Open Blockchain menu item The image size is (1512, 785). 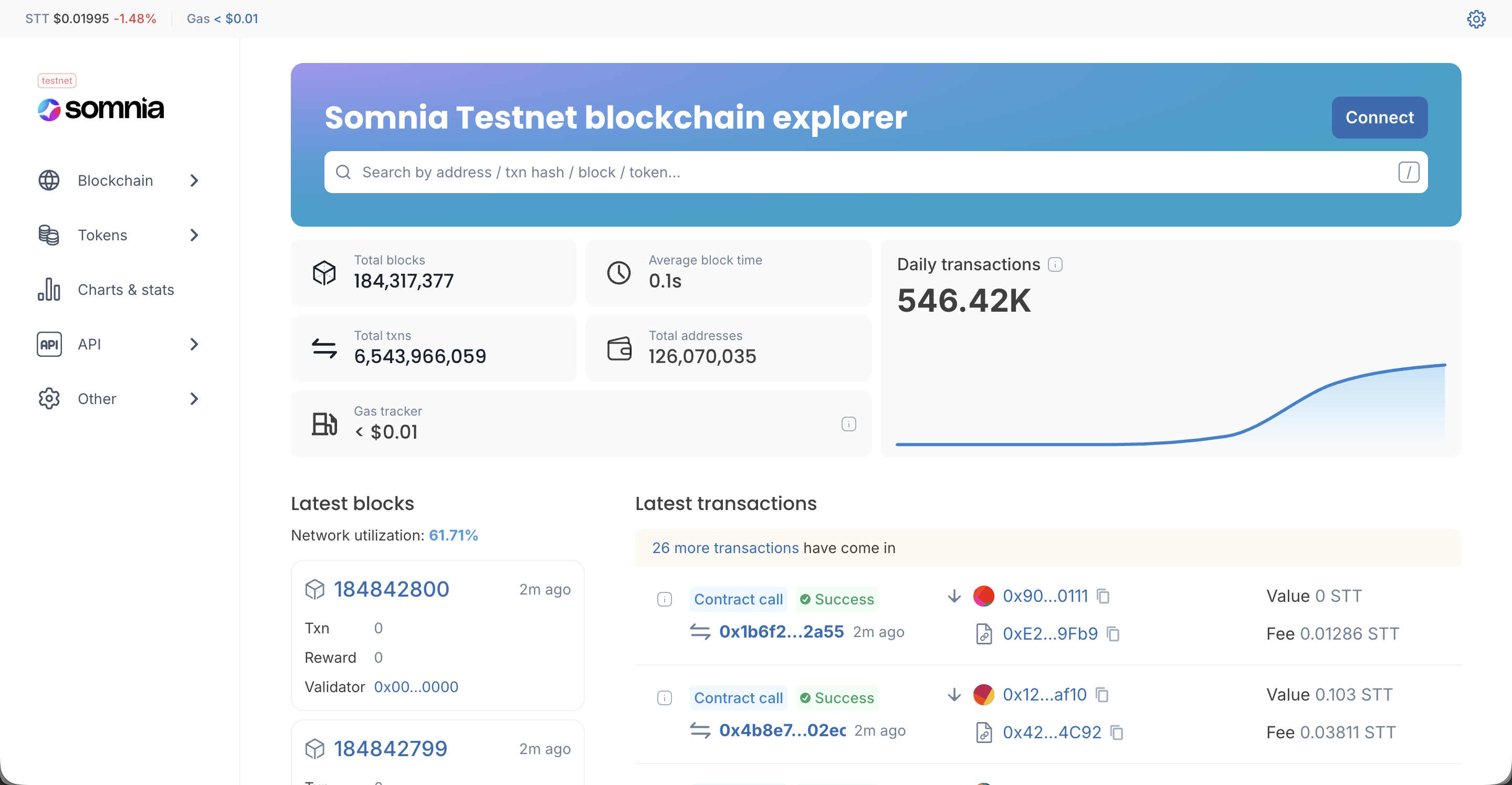tap(120, 180)
